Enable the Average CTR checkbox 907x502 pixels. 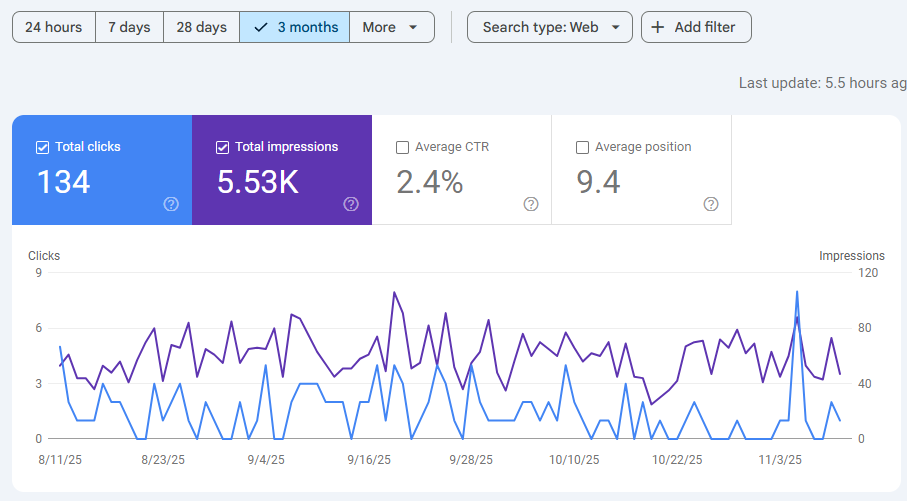coord(402,147)
